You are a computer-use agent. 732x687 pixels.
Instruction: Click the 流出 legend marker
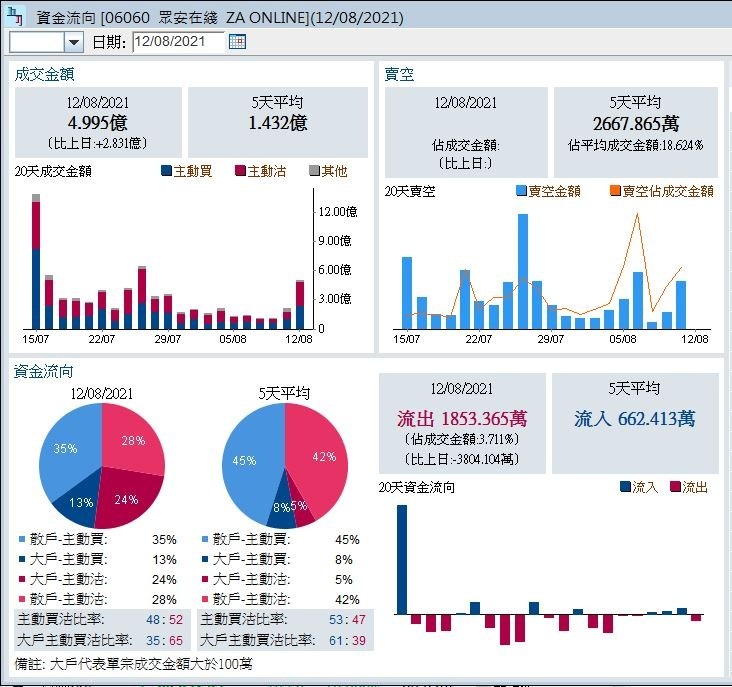point(675,487)
